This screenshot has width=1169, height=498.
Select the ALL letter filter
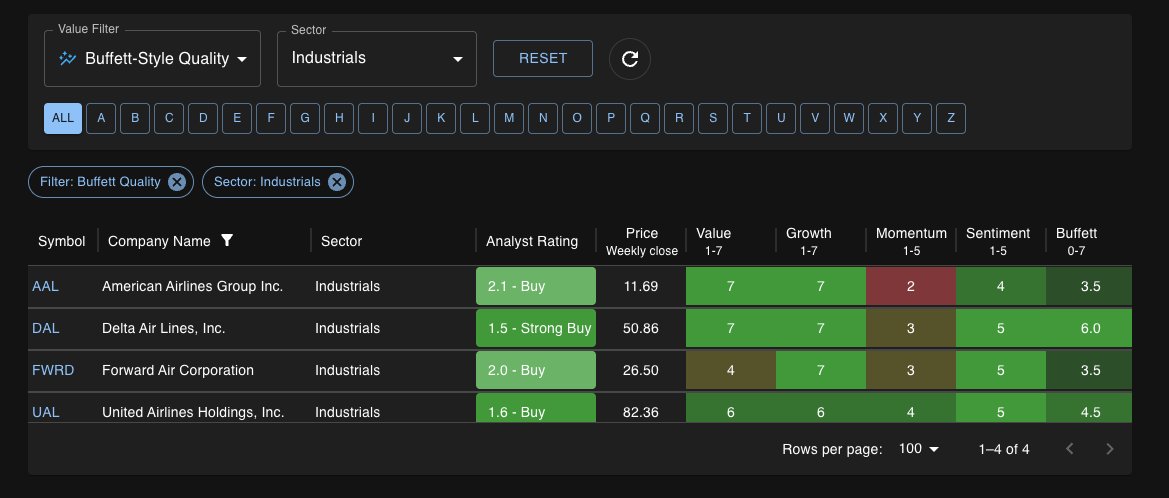[63, 119]
